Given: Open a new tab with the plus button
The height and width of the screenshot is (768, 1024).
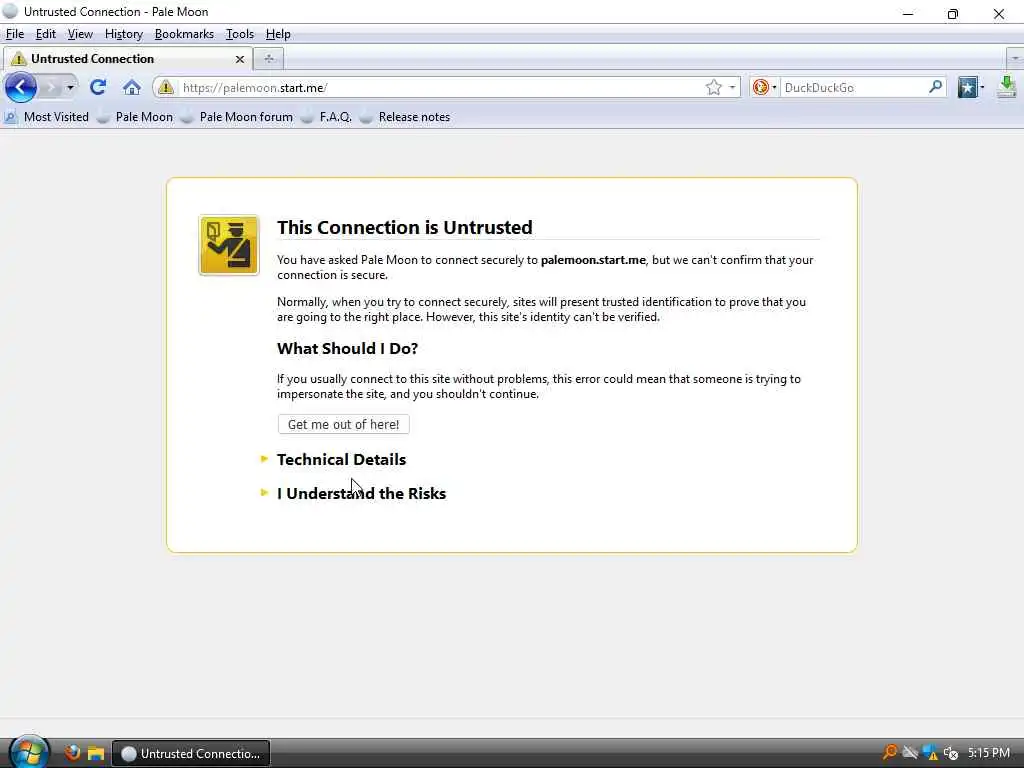Looking at the screenshot, I should (268, 59).
